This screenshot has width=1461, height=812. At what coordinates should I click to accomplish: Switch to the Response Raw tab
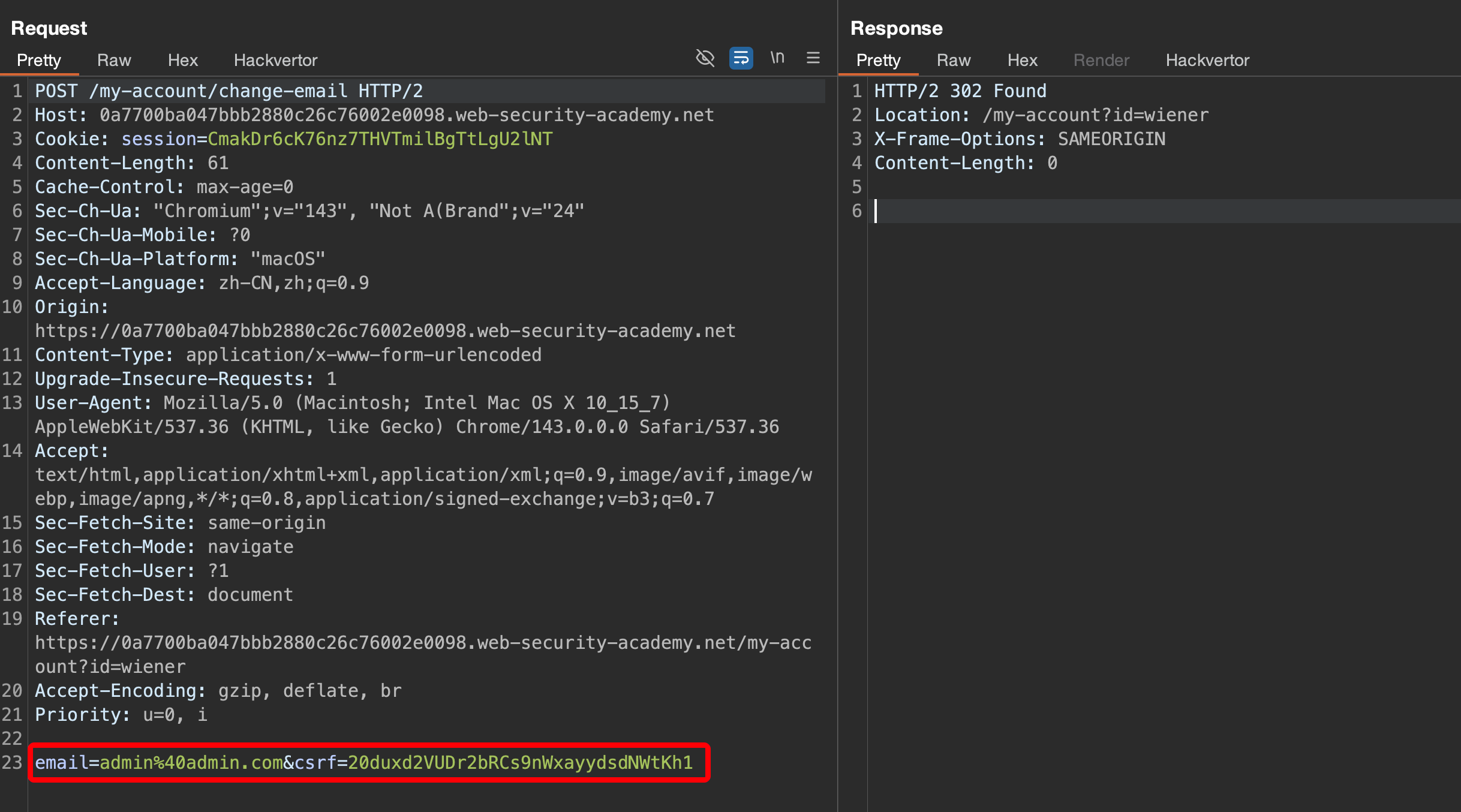coord(953,60)
